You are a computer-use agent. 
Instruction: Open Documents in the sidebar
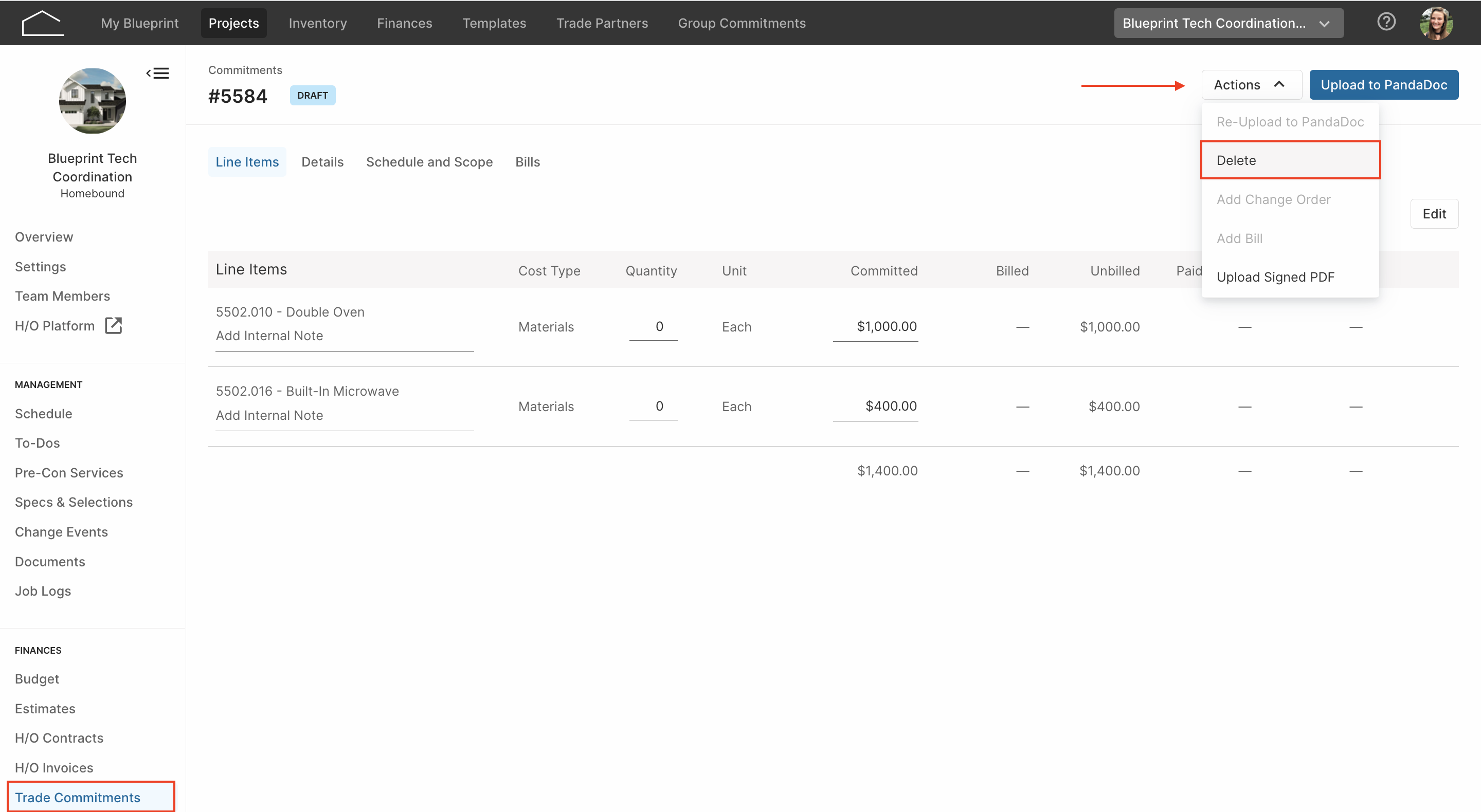pos(49,562)
